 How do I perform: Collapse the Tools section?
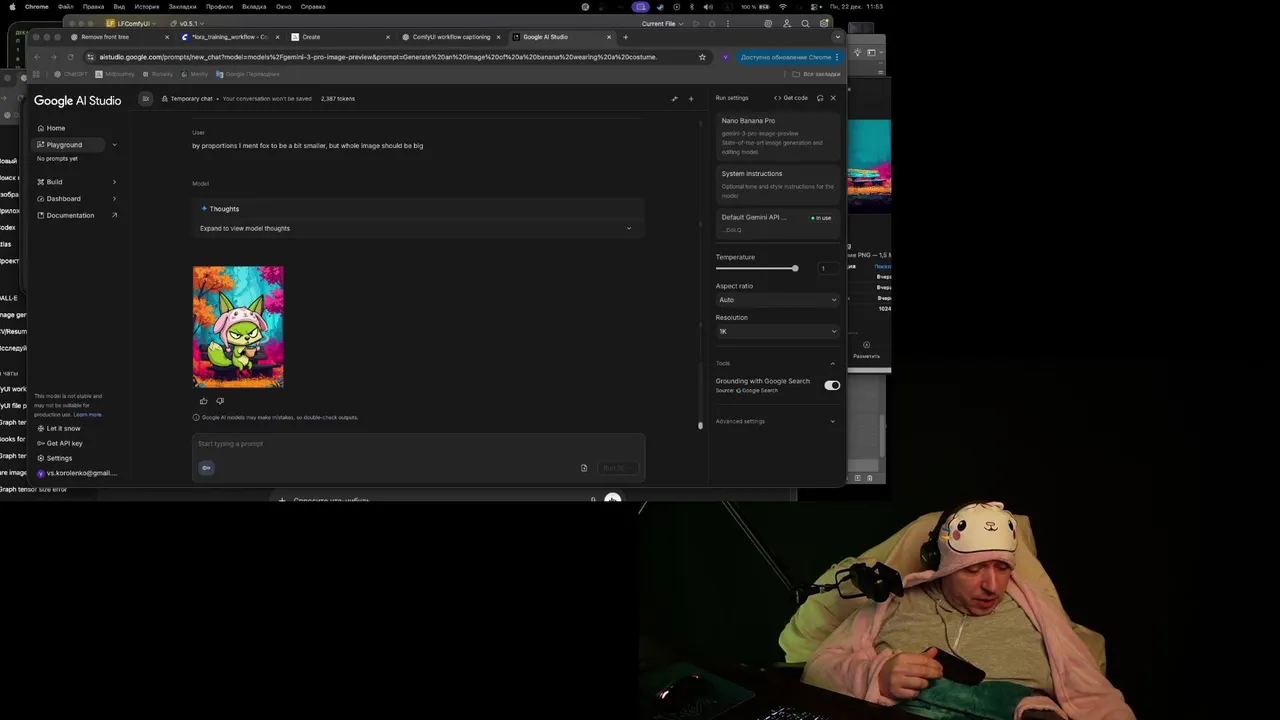832,363
